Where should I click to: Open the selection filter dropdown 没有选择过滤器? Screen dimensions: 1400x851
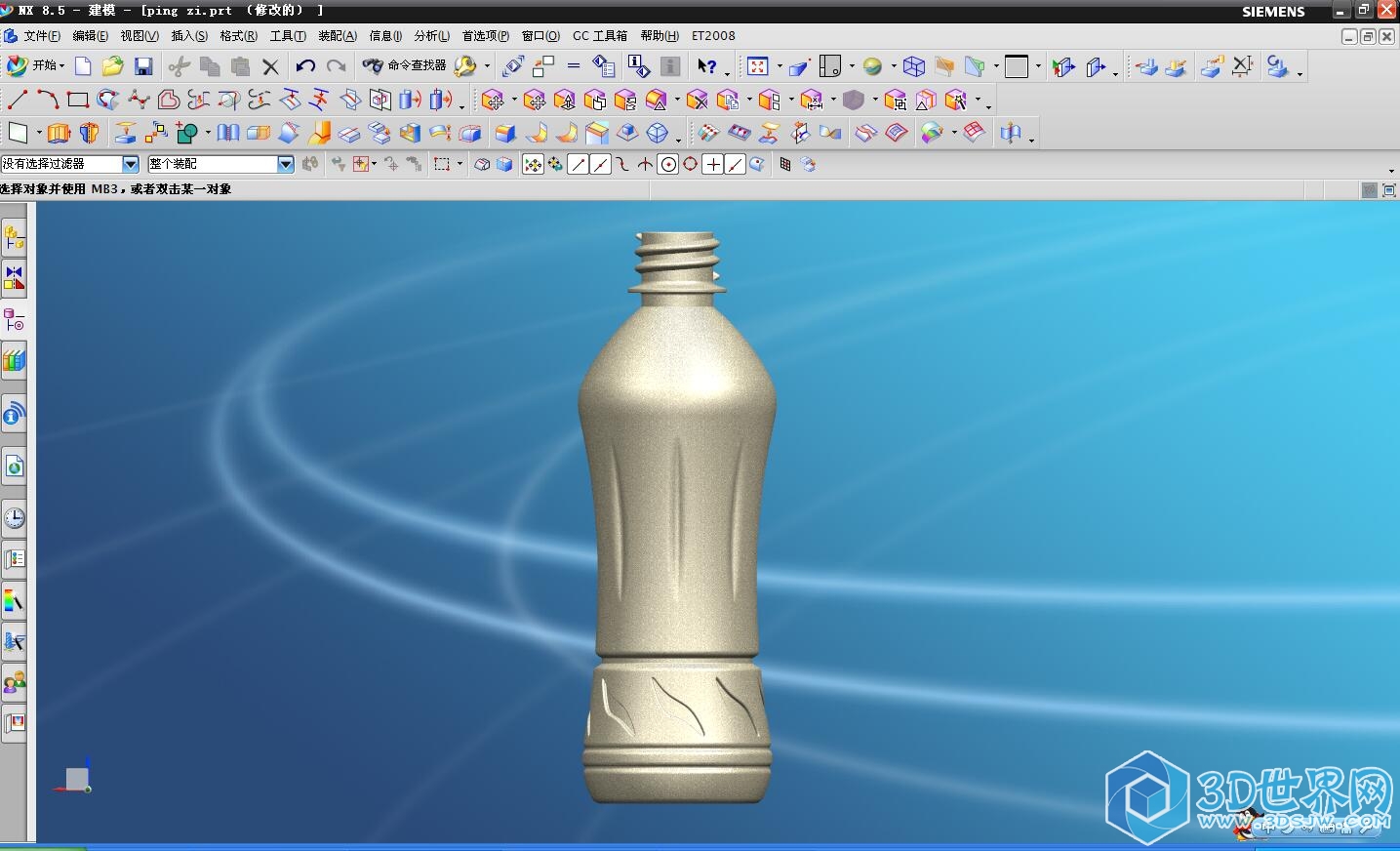coord(70,164)
